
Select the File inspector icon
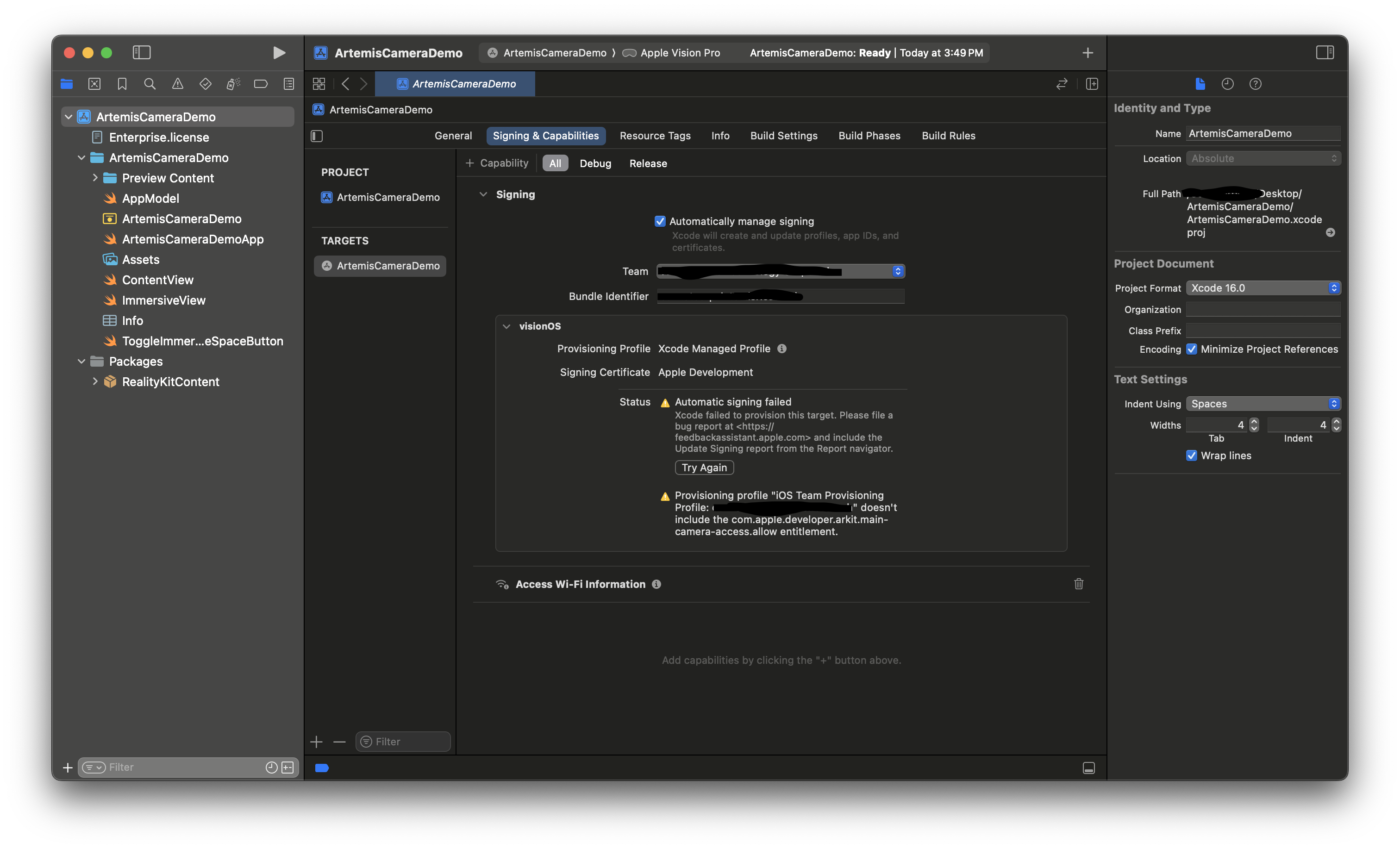coord(1200,84)
